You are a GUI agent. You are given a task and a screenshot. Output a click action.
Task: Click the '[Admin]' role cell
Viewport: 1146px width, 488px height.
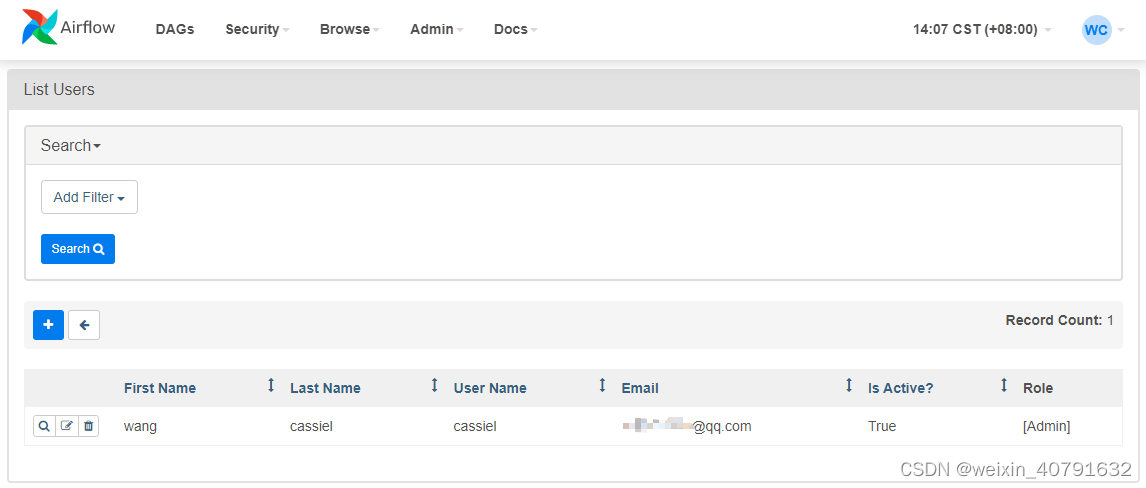coord(1047,426)
